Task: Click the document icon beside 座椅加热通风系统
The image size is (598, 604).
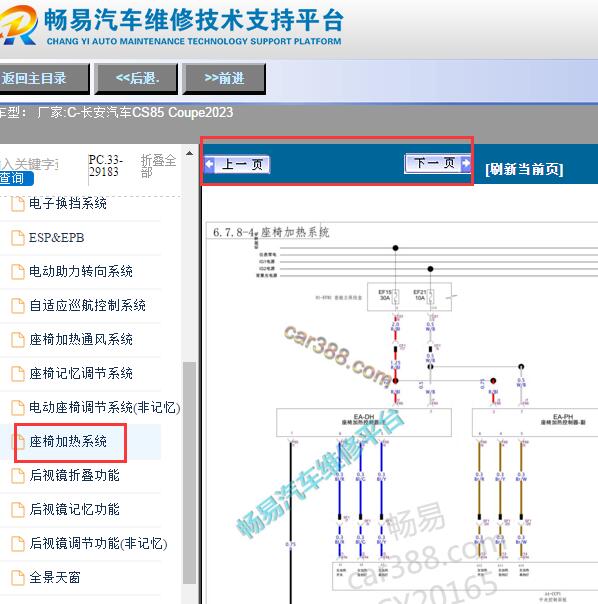Action: [x=18, y=340]
